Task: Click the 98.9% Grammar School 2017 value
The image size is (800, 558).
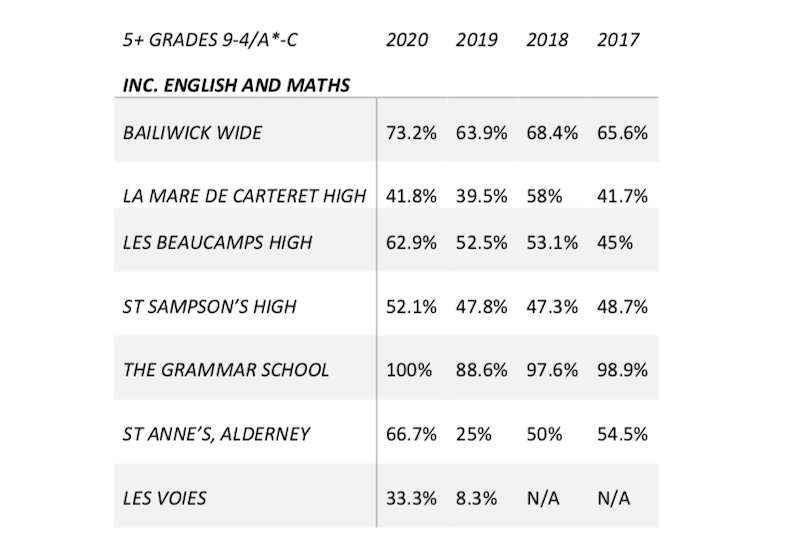Action: point(622,370)
